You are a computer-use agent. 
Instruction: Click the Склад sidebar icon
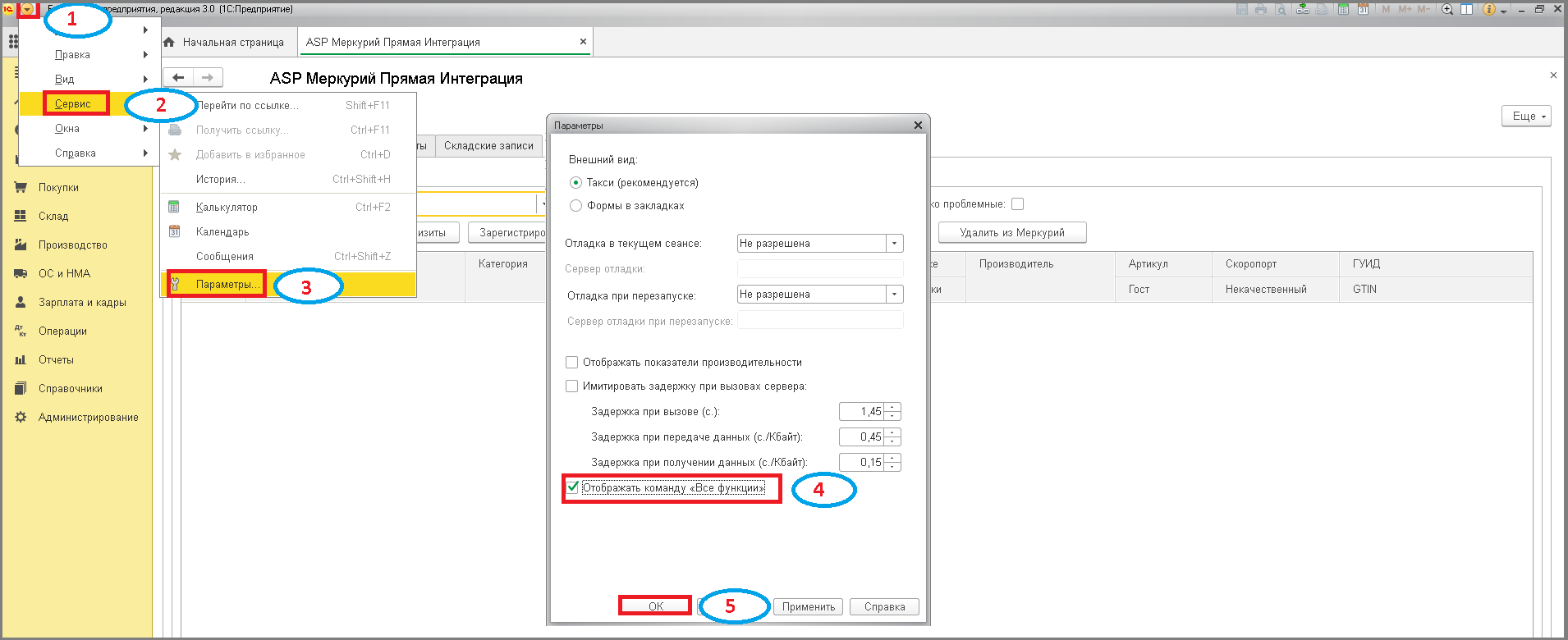(x=21, y=216)
